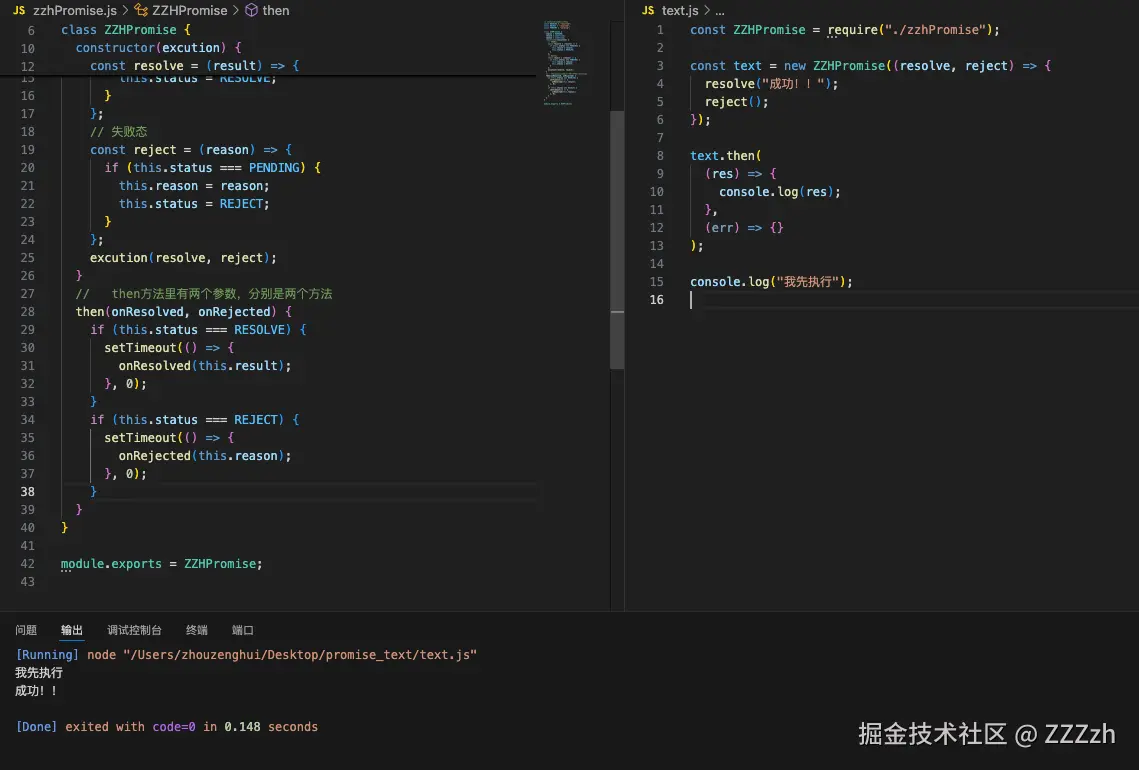Image resolution: width=1139 pixels, height=770 pixels.
Task: Click line const text = new ZZHPromise
Action: (870, 65)
